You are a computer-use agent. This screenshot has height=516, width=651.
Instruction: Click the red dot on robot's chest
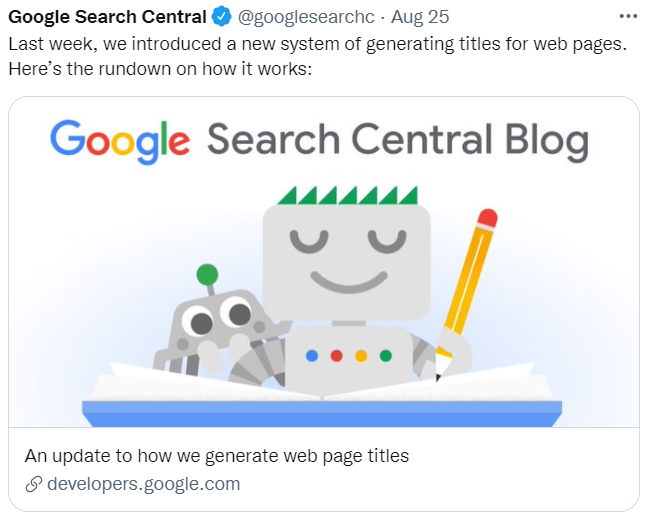pos(336,356)
